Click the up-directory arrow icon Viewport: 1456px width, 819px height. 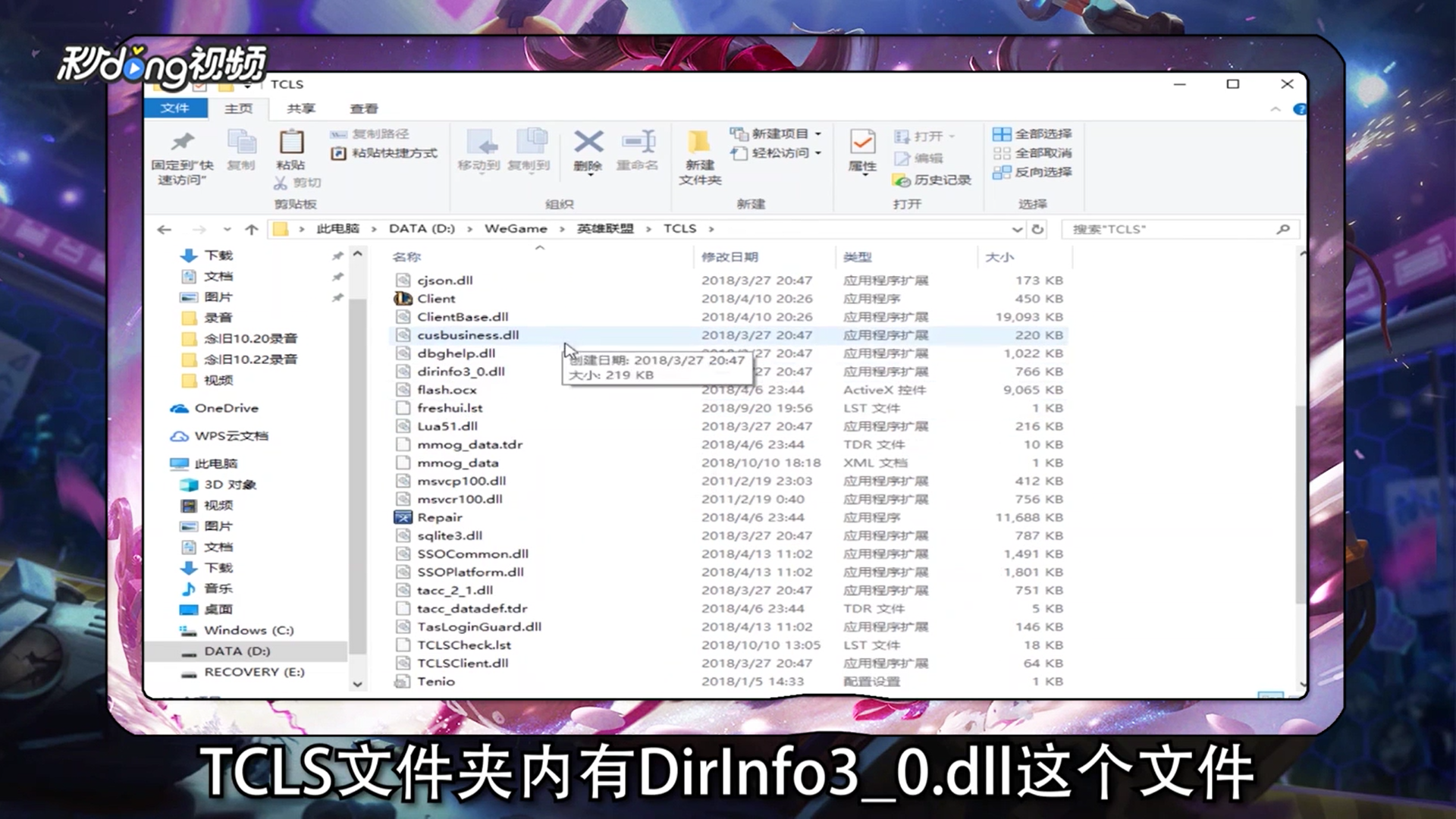252,229
